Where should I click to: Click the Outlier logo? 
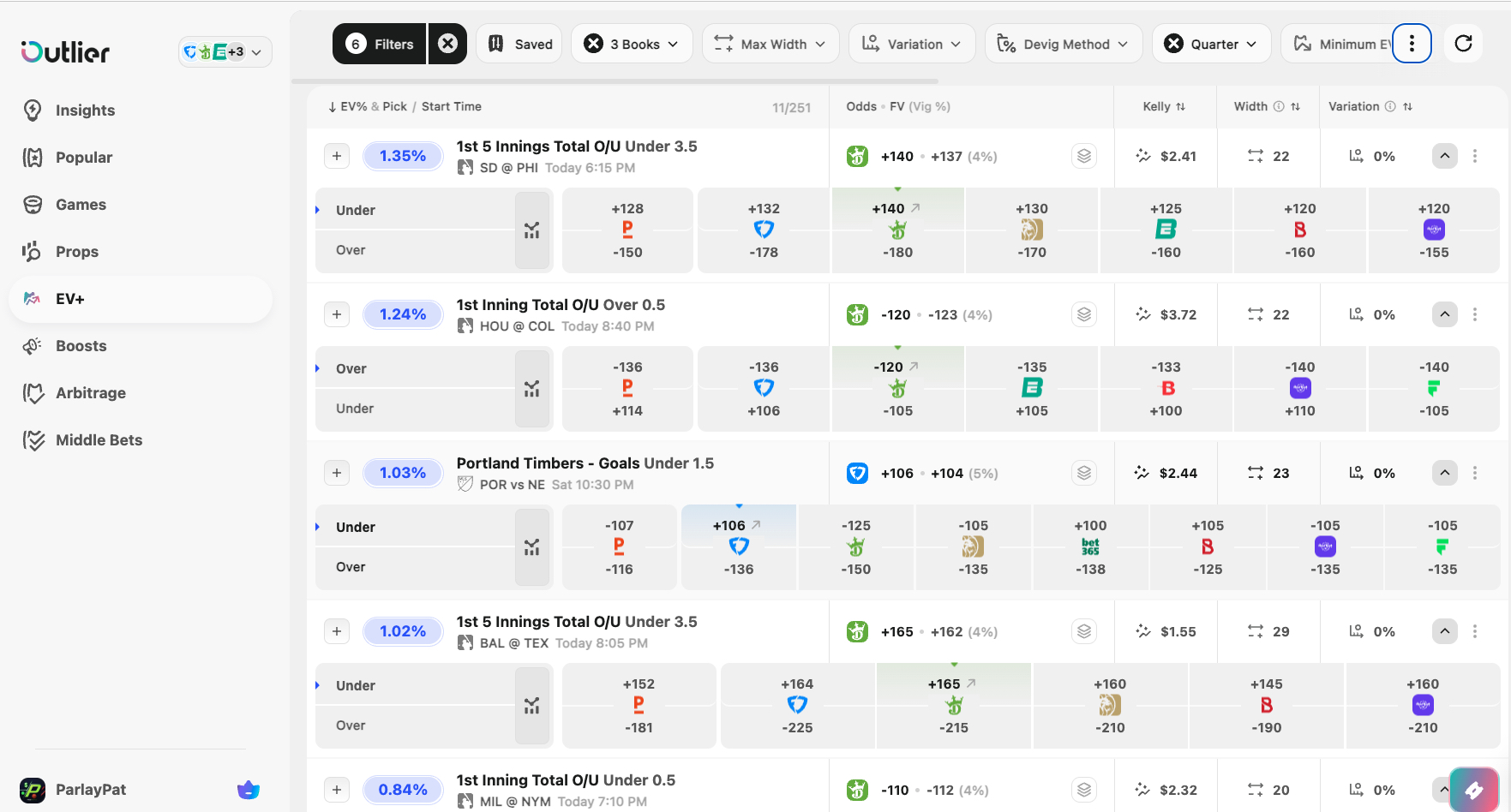click(x=65, y=52)
